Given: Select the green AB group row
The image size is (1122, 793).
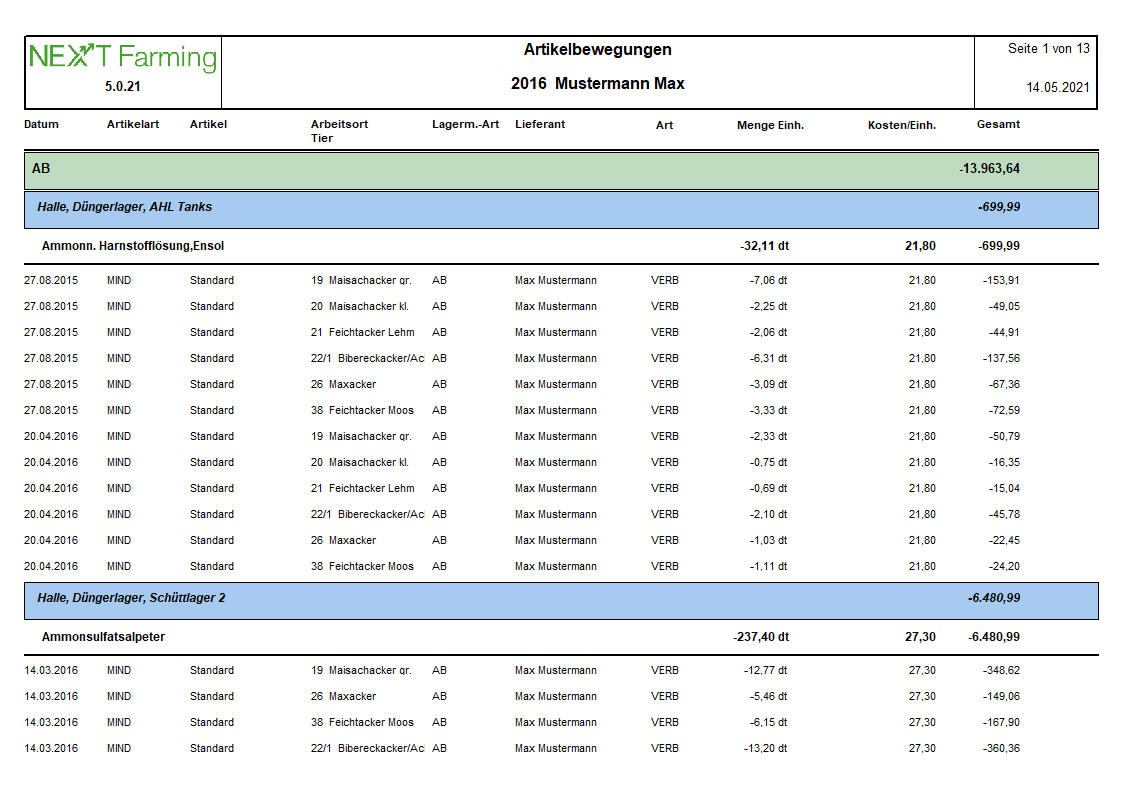Looking at the screenshot, I should (x=560, y=169).
